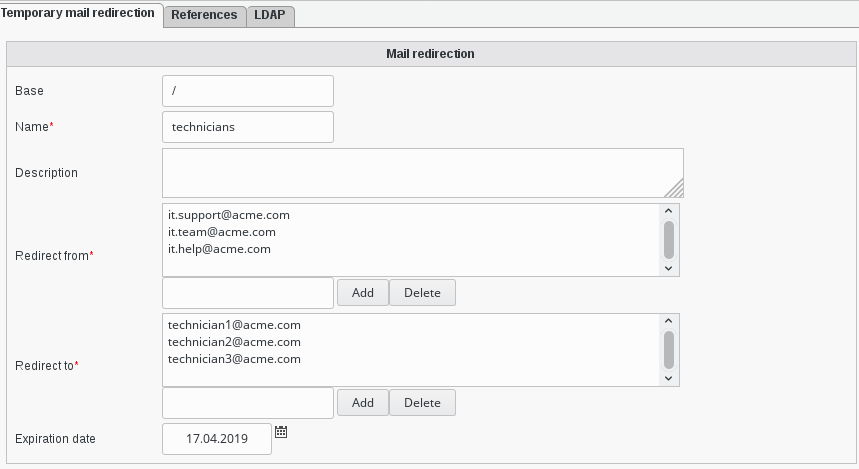
Task: Open the LDAP tab
Action: pyautogui.click(x=270, y=15)
